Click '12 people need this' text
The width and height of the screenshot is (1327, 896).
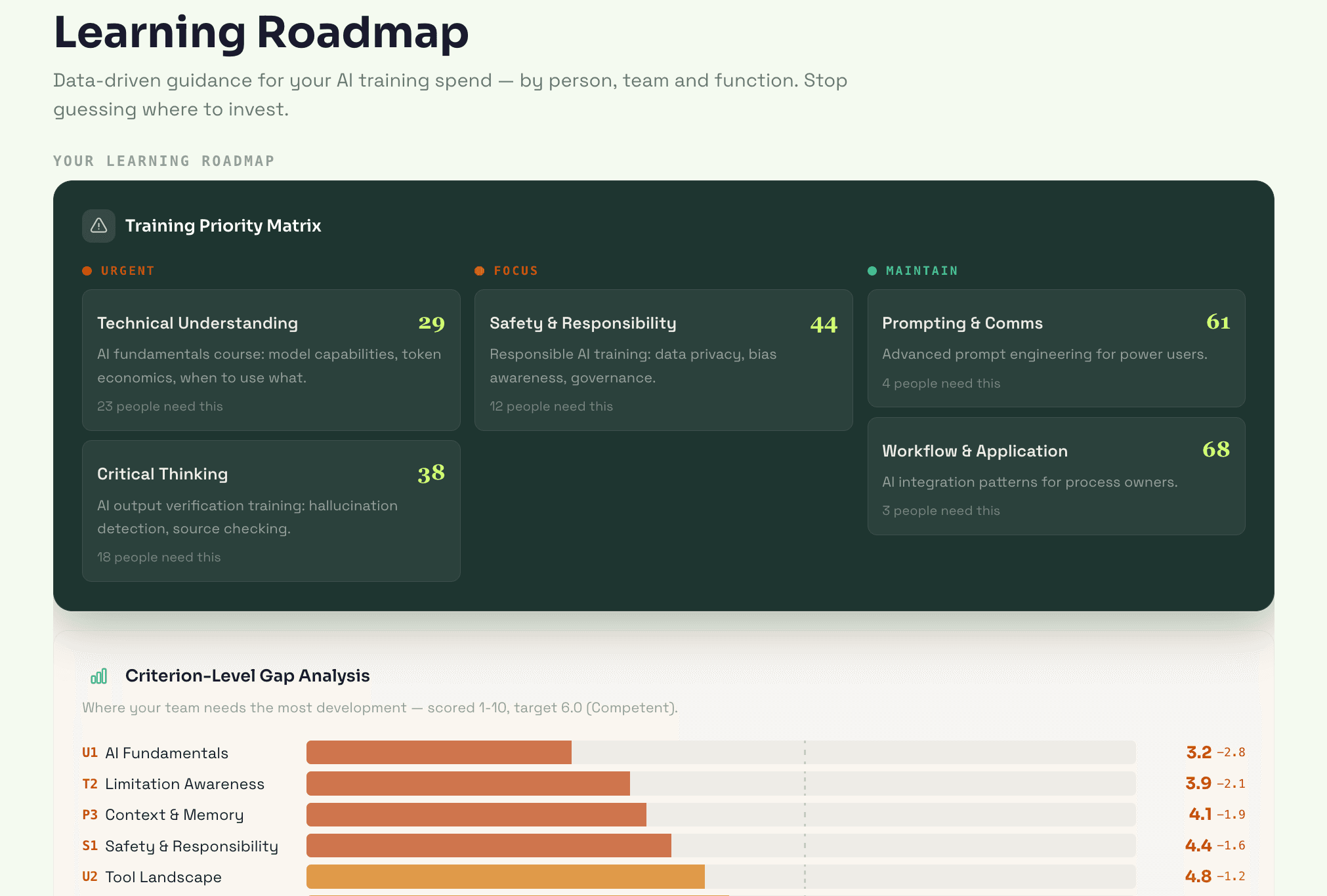point(551,407)
